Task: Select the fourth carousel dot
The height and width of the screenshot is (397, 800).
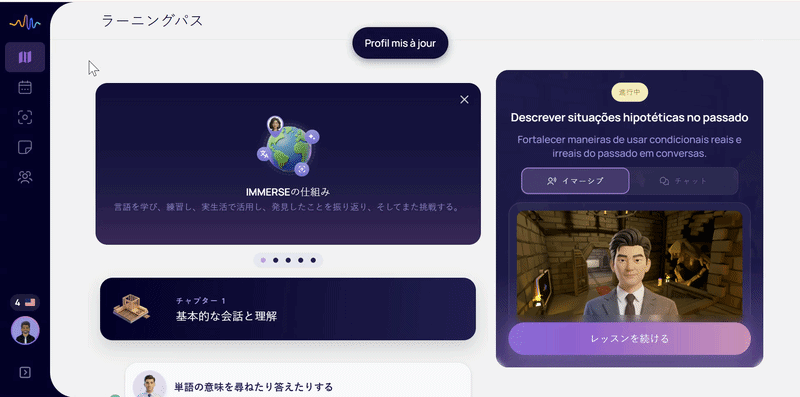Action: point(301,260)
